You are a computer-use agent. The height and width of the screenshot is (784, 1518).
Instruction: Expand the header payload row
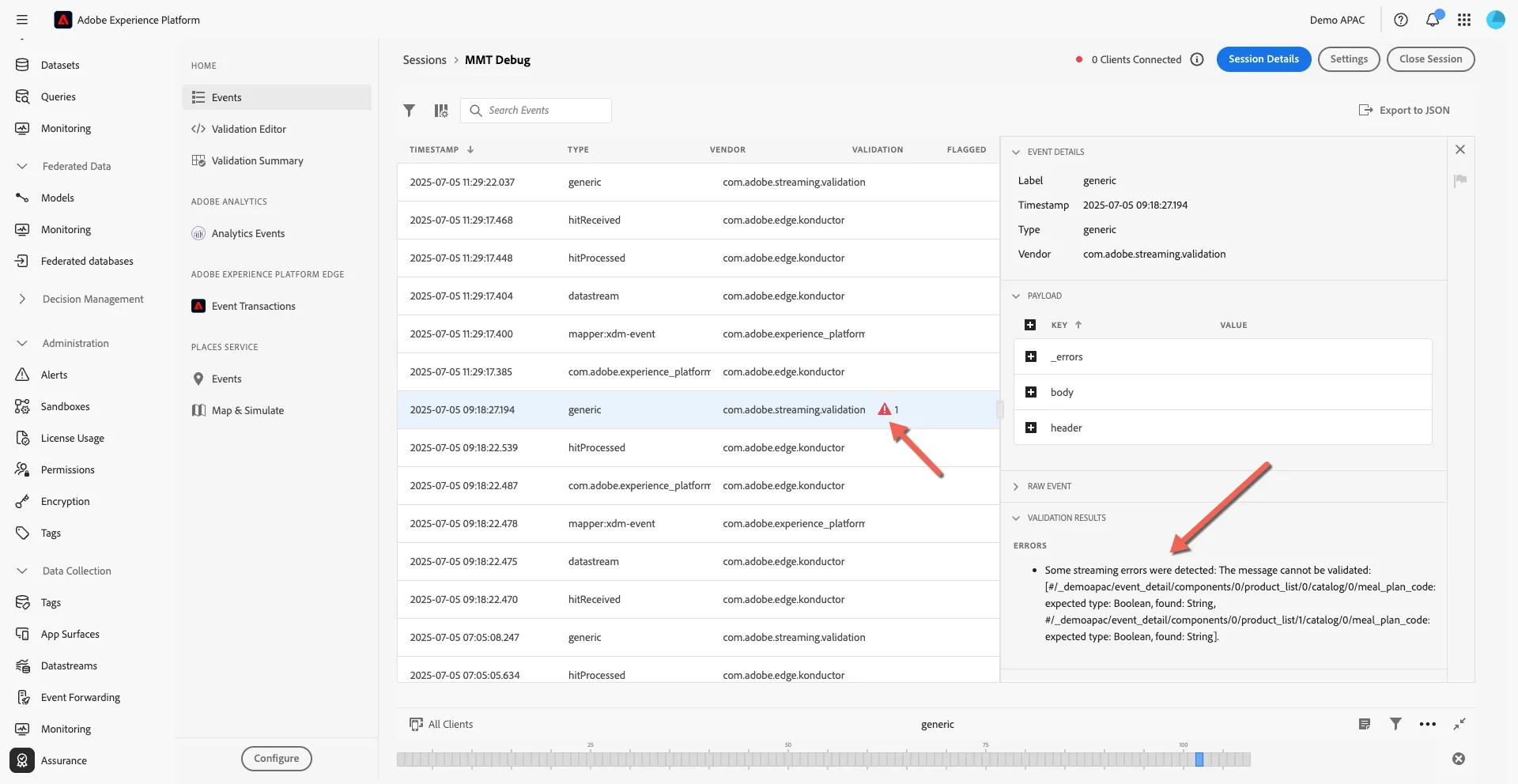pyautogui.click(x=1031, y=428)
